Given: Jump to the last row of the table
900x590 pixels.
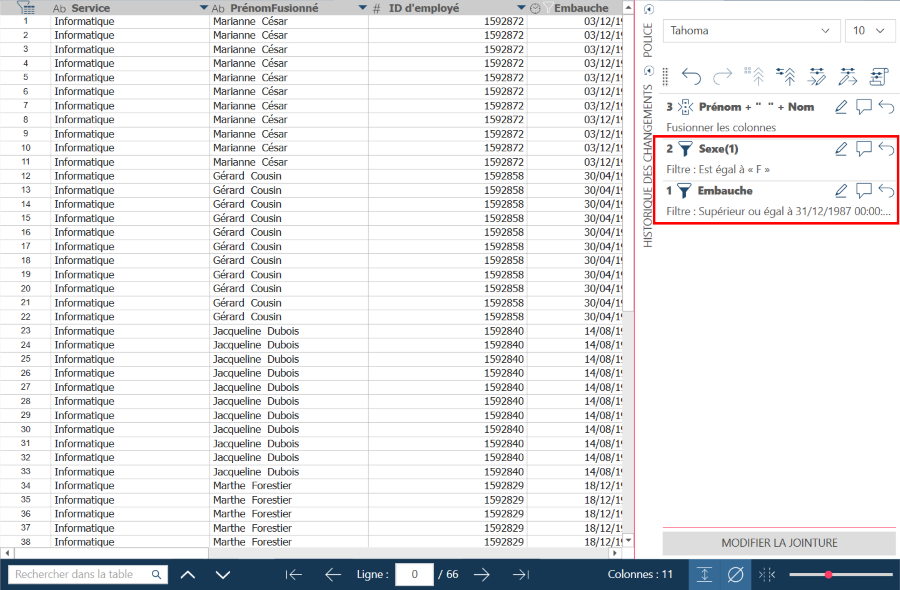Looking at the screenshot, I should 521,574.
